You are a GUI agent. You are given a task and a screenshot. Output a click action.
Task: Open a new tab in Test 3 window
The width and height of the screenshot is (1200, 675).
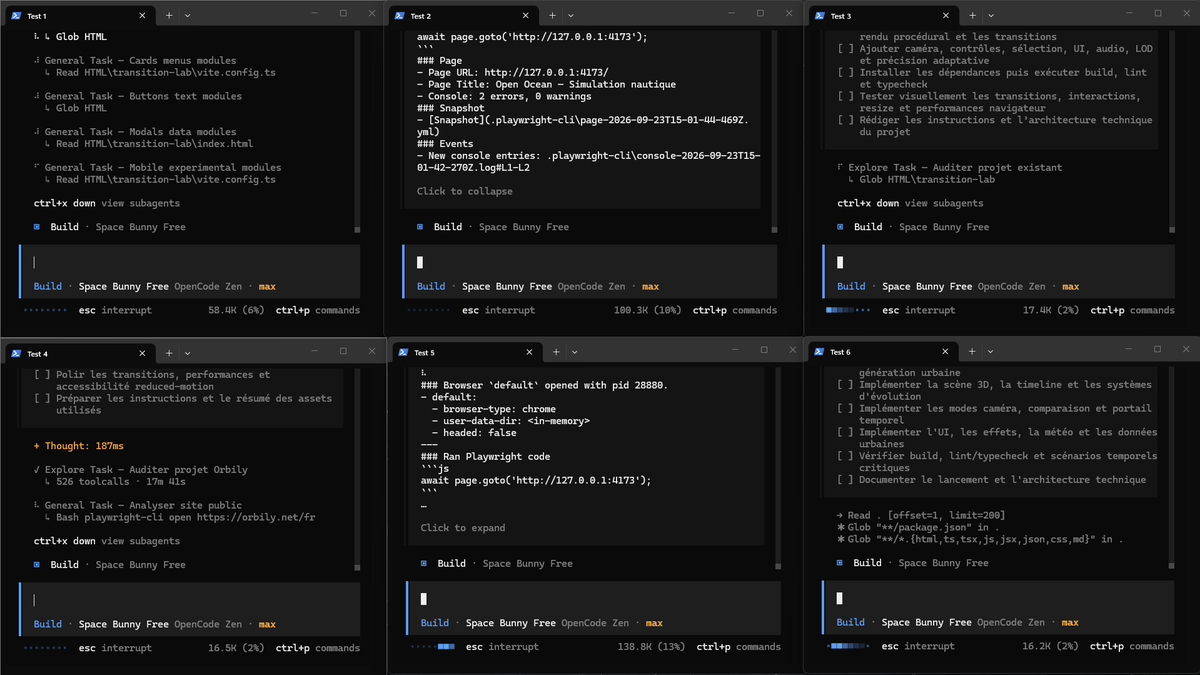click(974, 16)
